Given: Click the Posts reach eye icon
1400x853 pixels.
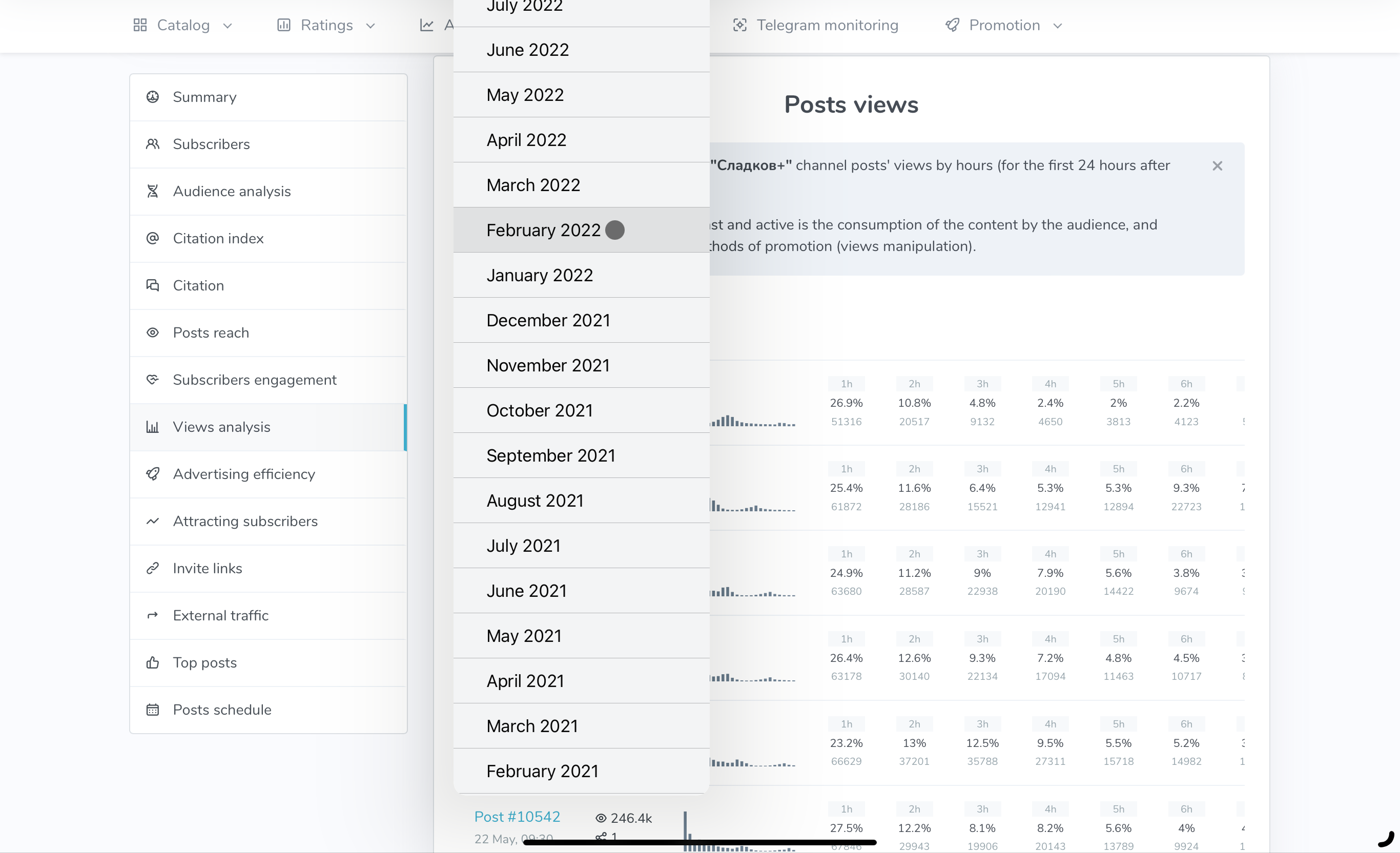Looking at the screenshot, I should click(152, 333).
